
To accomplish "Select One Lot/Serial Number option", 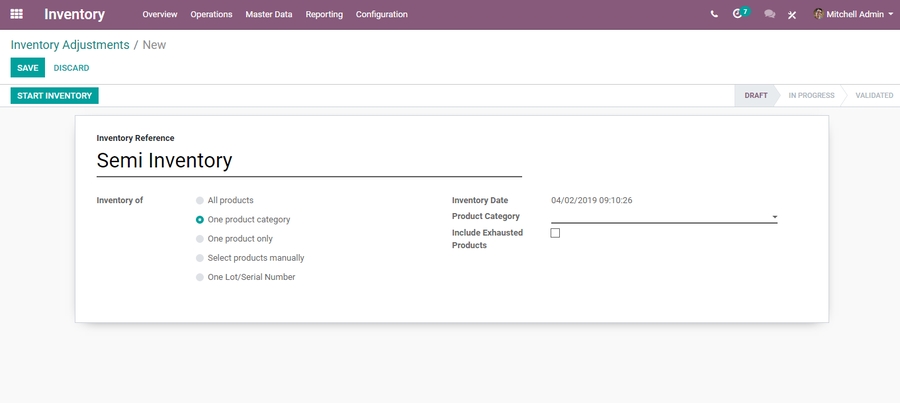I will click(200, 277).
